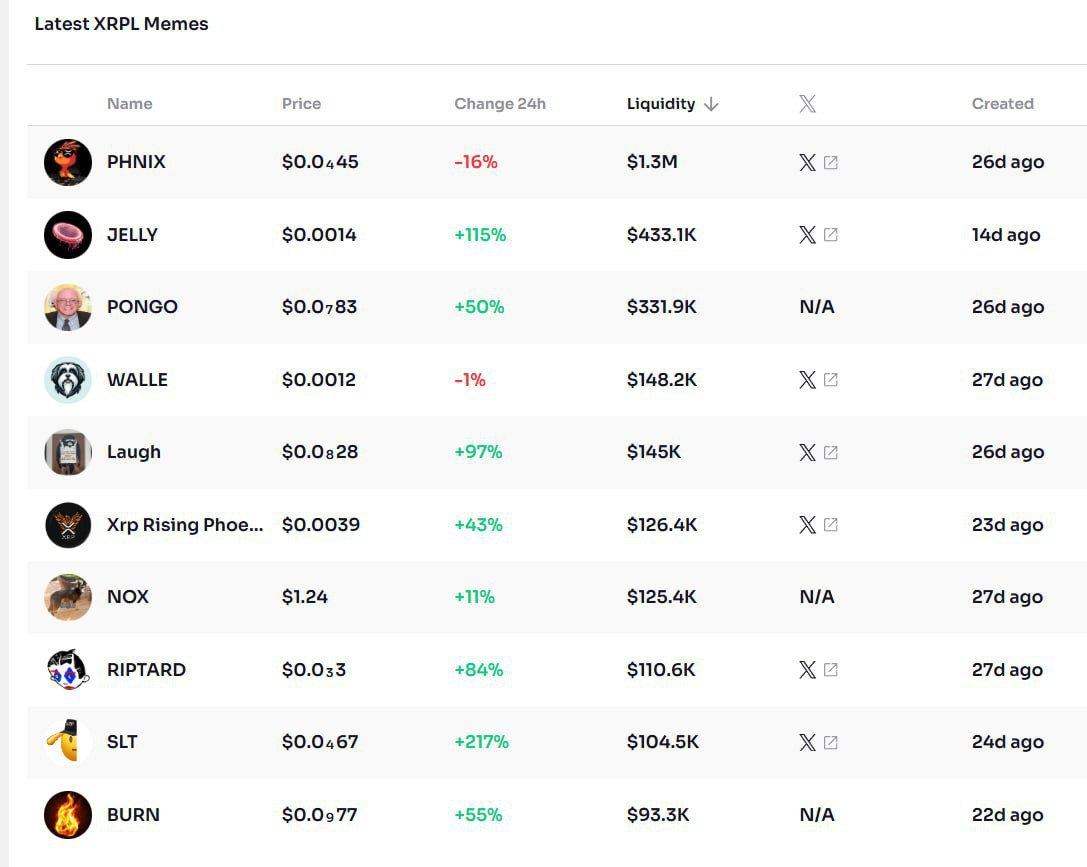Select the NOX horse token icon
Screen dimensions: 1087x867
[67, 597]
